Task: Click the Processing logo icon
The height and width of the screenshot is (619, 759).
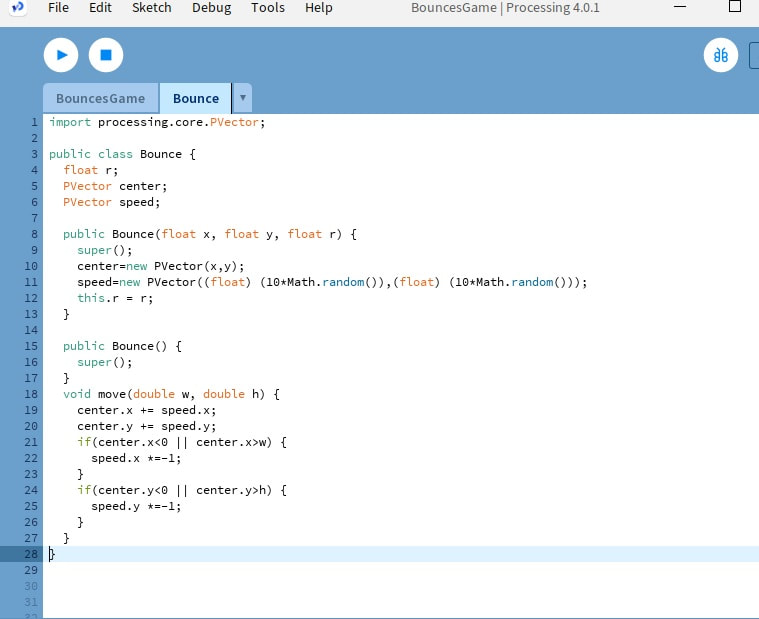Action: click(x=18, y=7)
